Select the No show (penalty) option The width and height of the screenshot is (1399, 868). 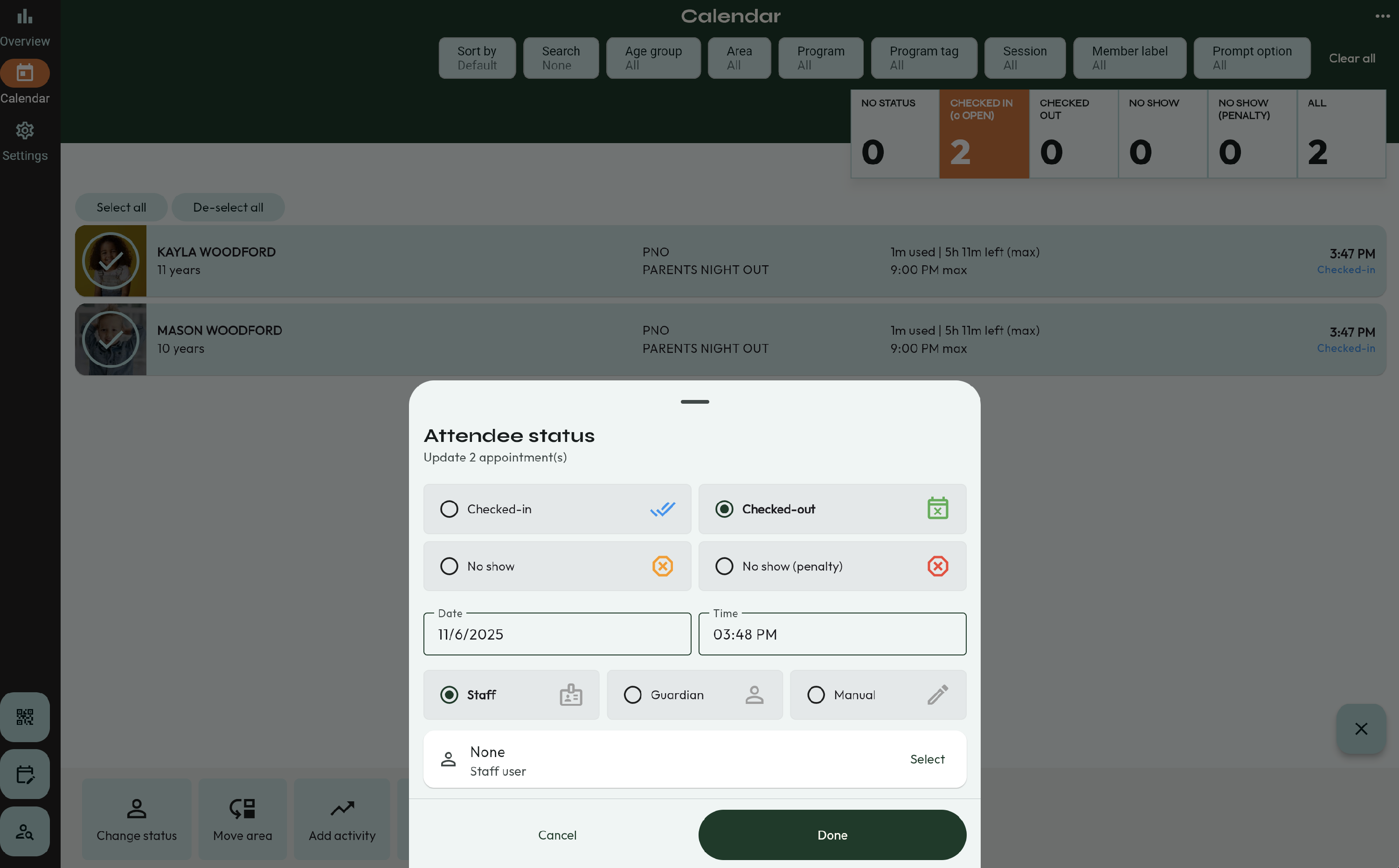724,566
